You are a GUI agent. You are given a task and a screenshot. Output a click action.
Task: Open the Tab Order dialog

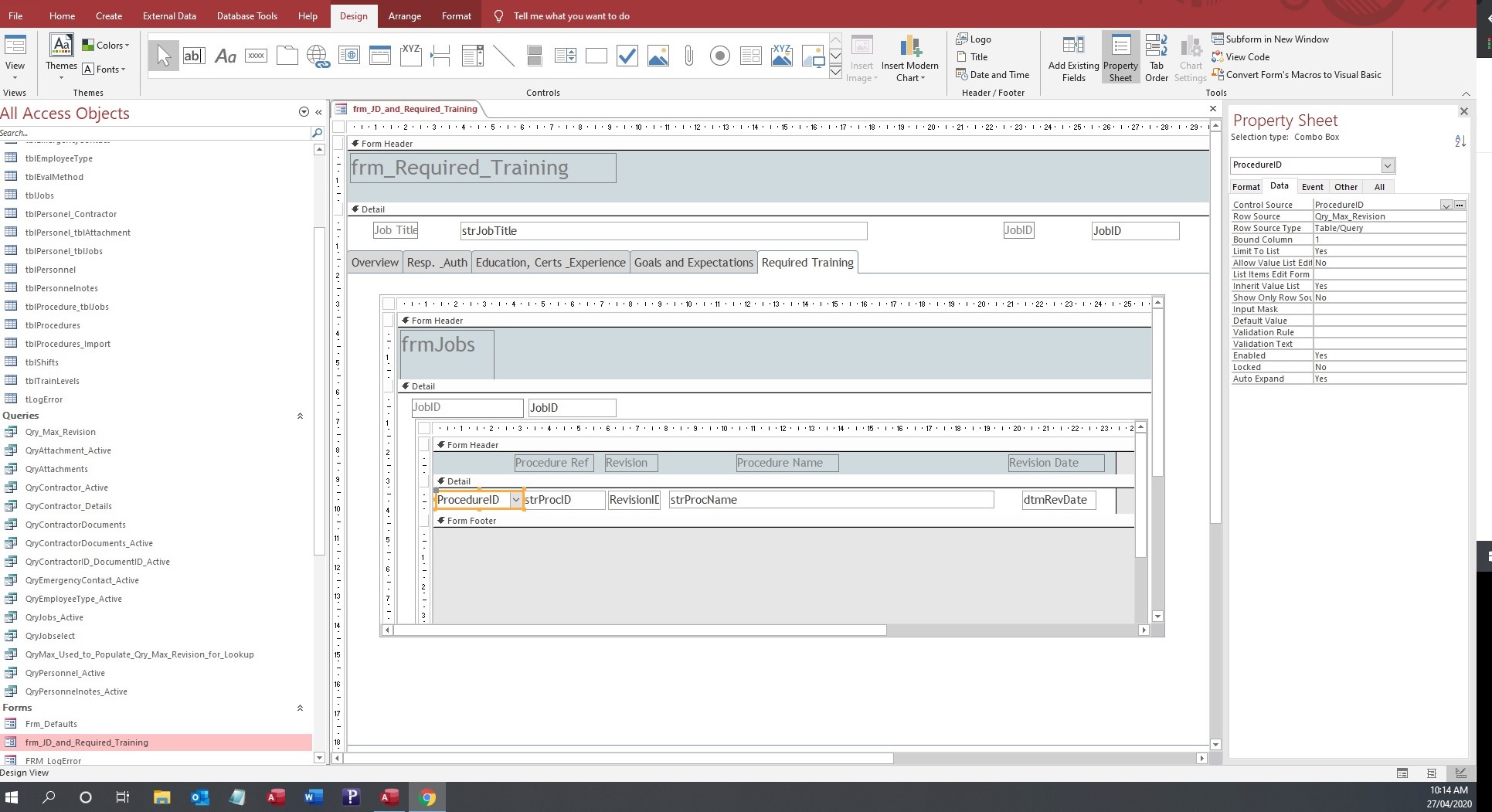1156,59
